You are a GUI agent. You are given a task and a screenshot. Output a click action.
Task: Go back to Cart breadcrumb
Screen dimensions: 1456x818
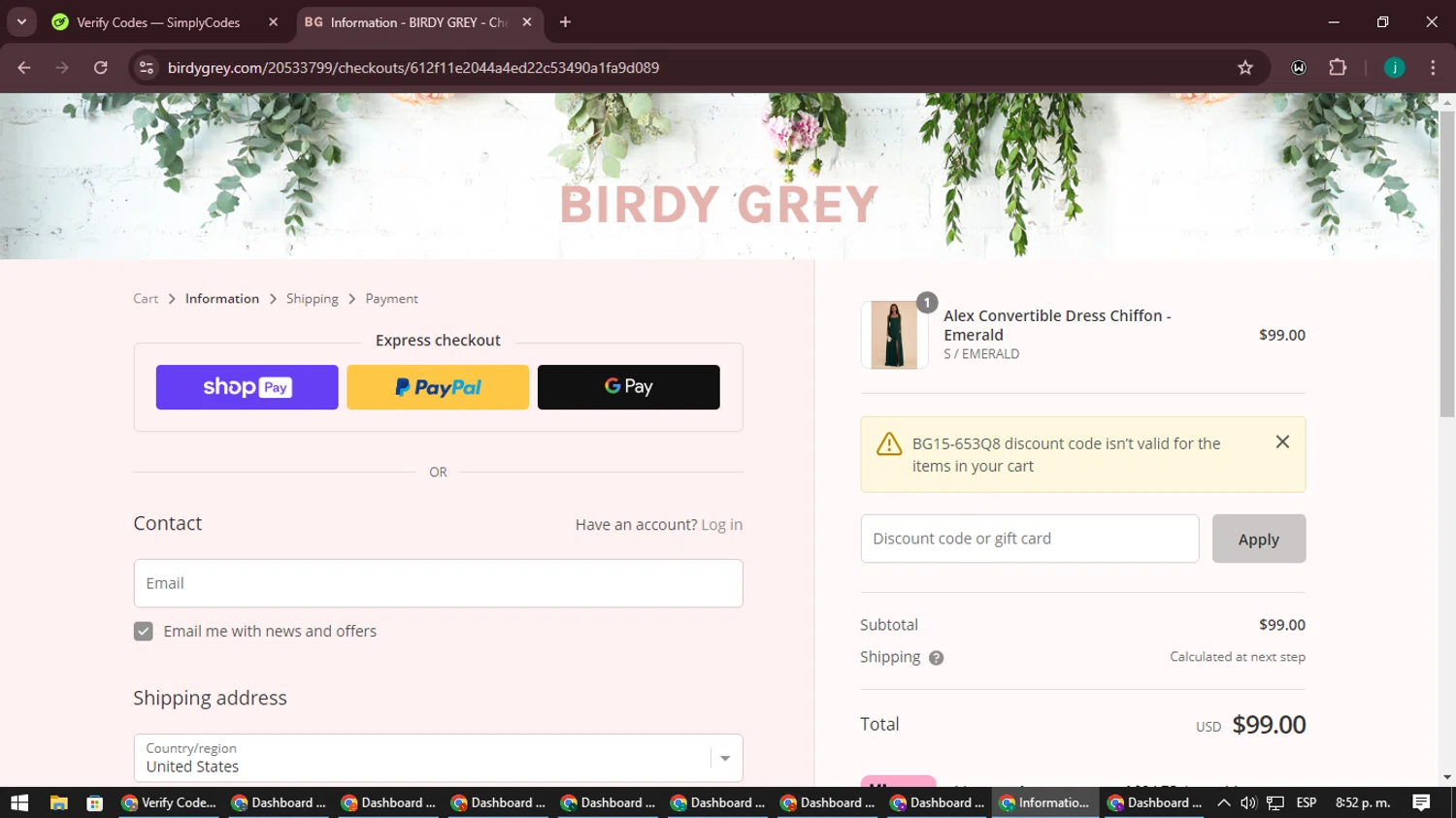point(146,299)
